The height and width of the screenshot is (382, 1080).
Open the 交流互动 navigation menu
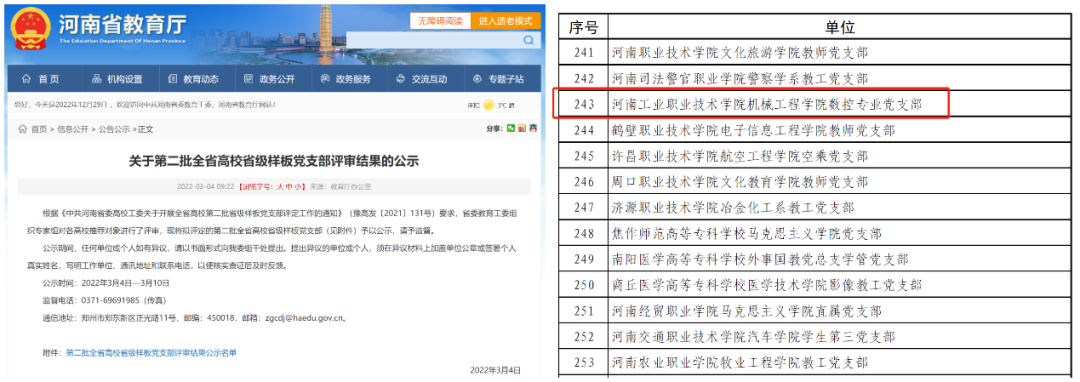[422, 79]
